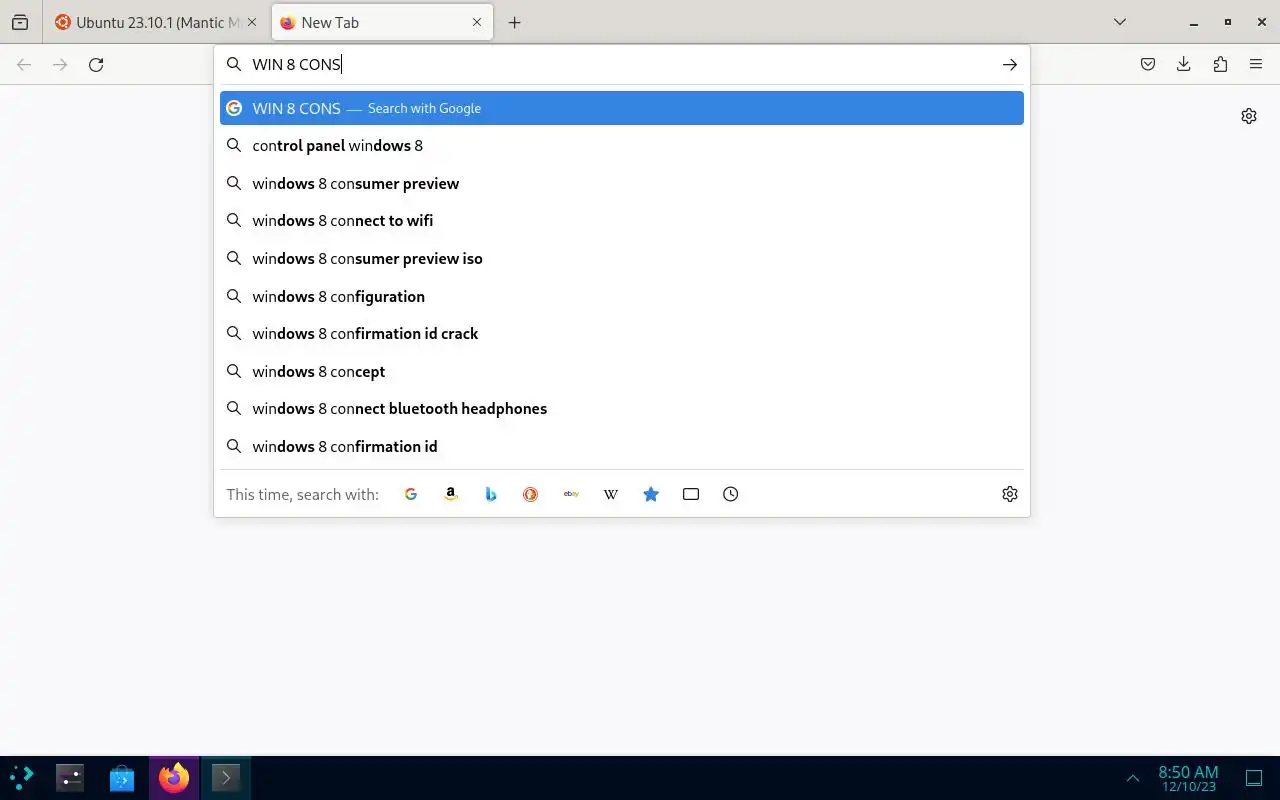1280x800 pixels.
Task: Show desktop button at taskbar end
Action: click(1254, 778)
